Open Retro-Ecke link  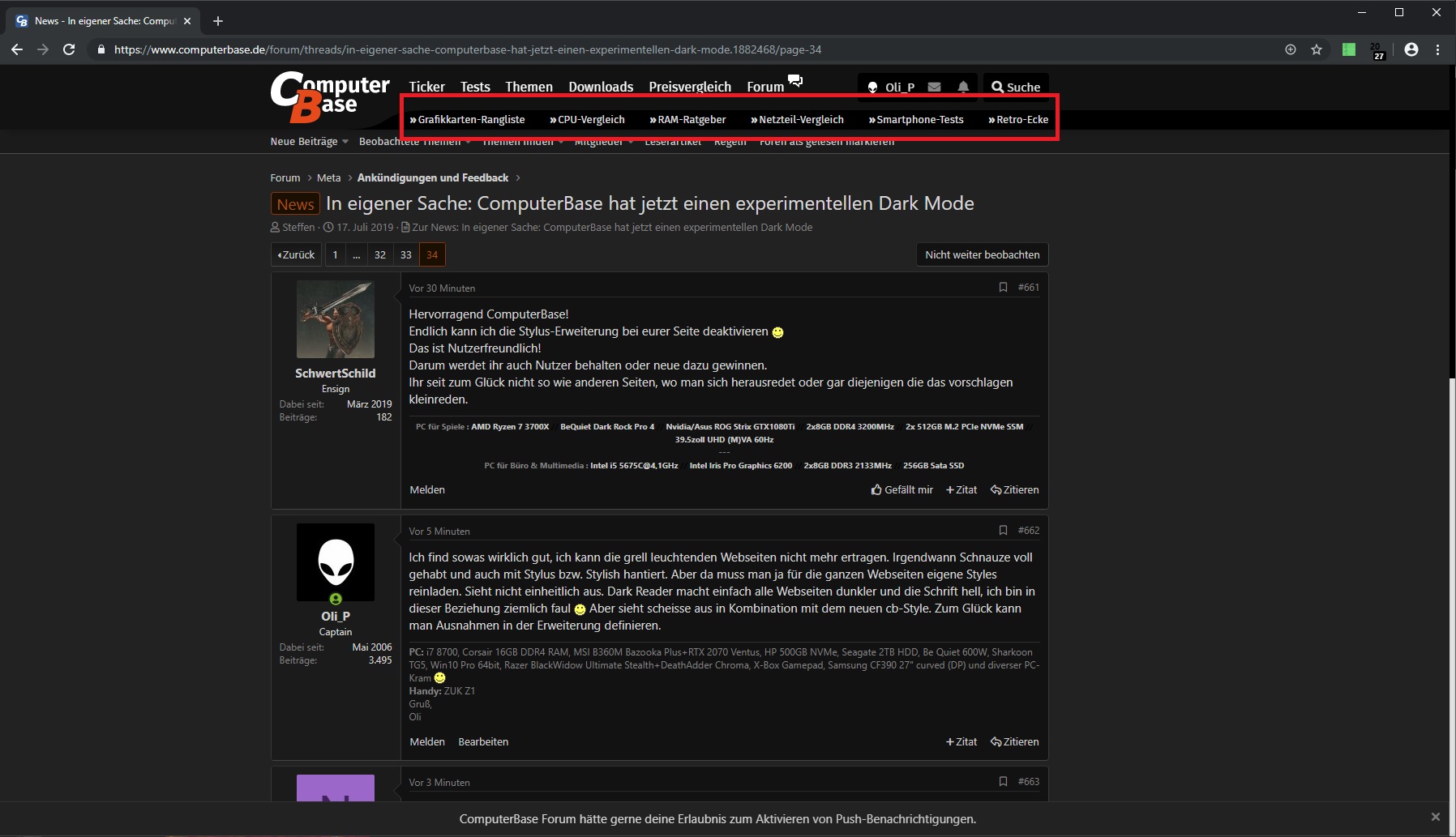[1018, 119]
